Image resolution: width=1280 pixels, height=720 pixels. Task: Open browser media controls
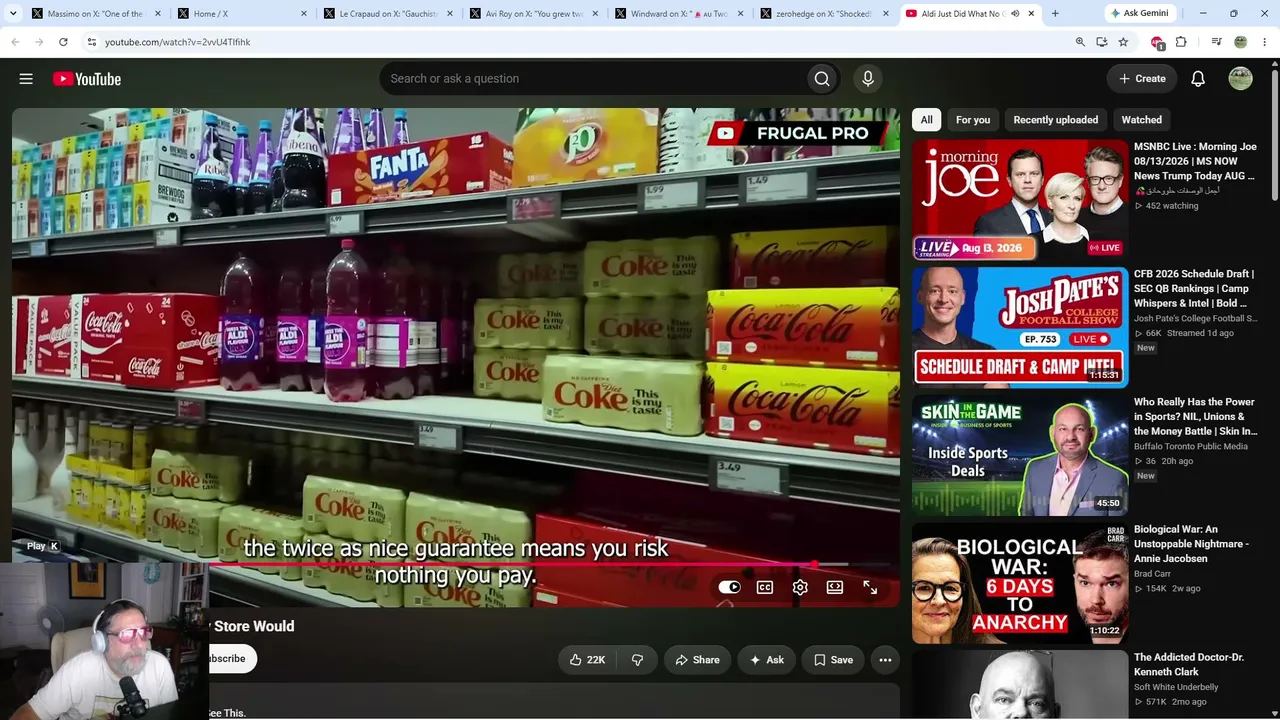(1216, 42)
